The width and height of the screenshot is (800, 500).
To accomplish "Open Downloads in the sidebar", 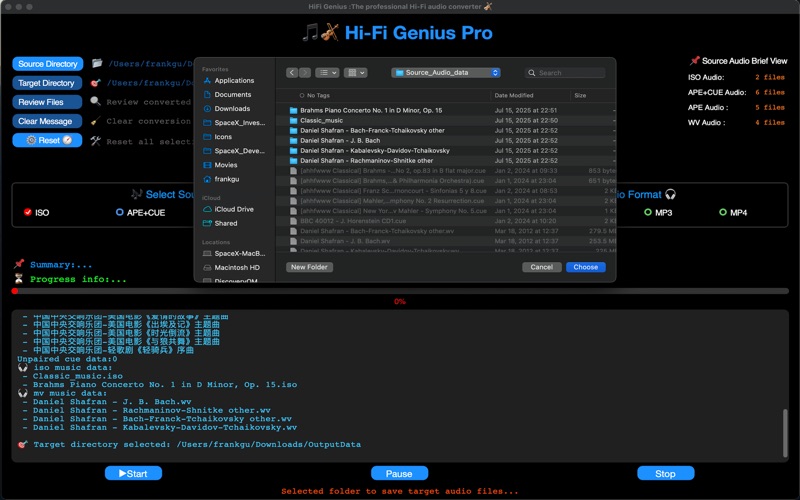I will tap(232, 109).
